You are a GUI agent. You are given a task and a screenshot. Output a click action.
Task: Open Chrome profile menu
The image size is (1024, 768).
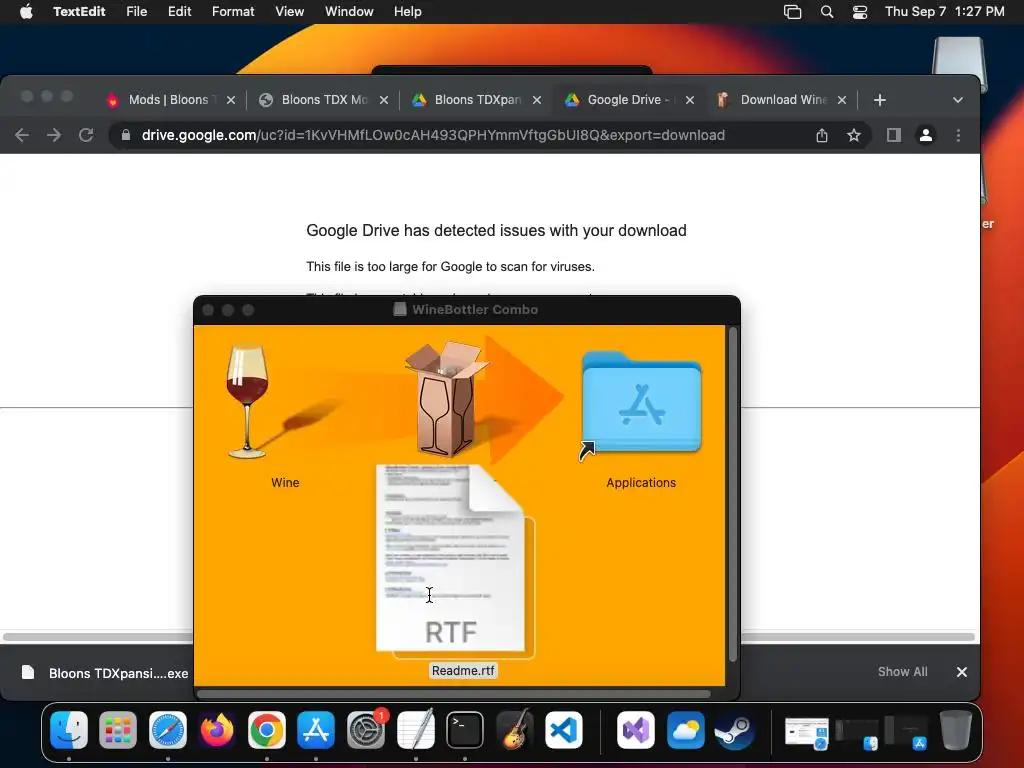point(925,135)
